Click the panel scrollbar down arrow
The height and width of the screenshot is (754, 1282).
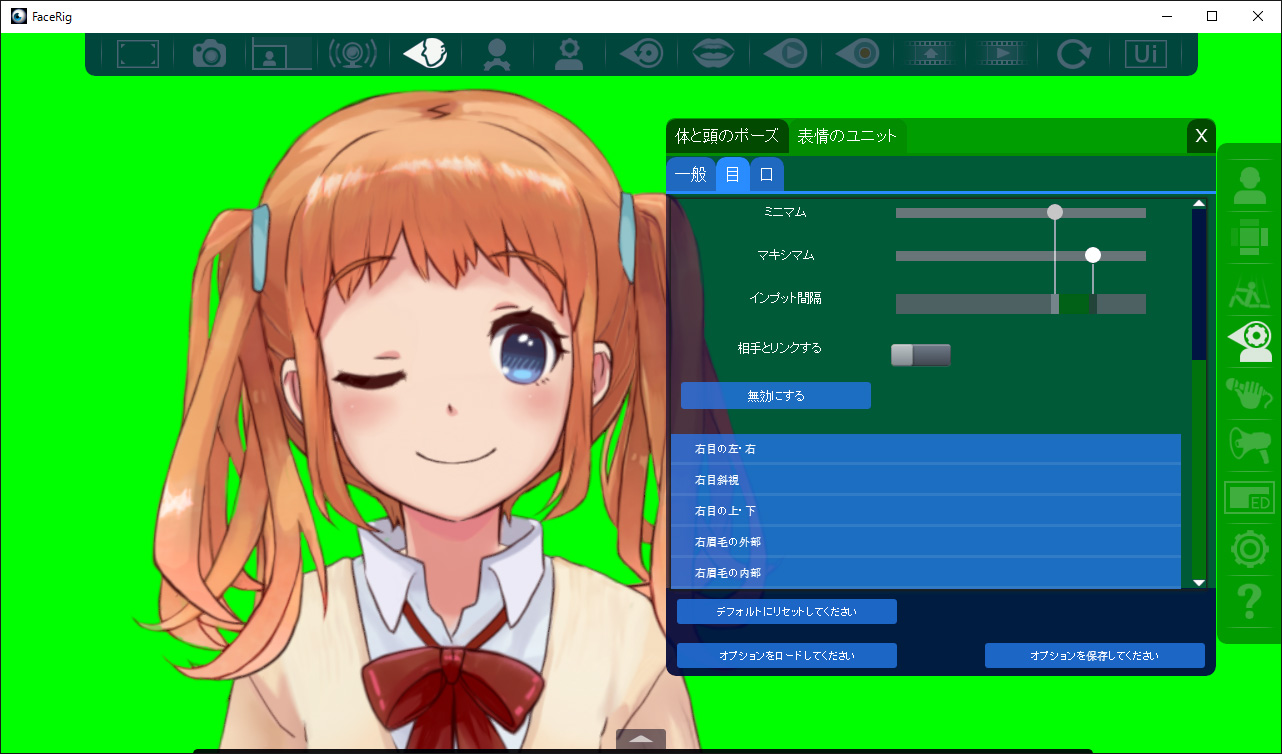1199,583
